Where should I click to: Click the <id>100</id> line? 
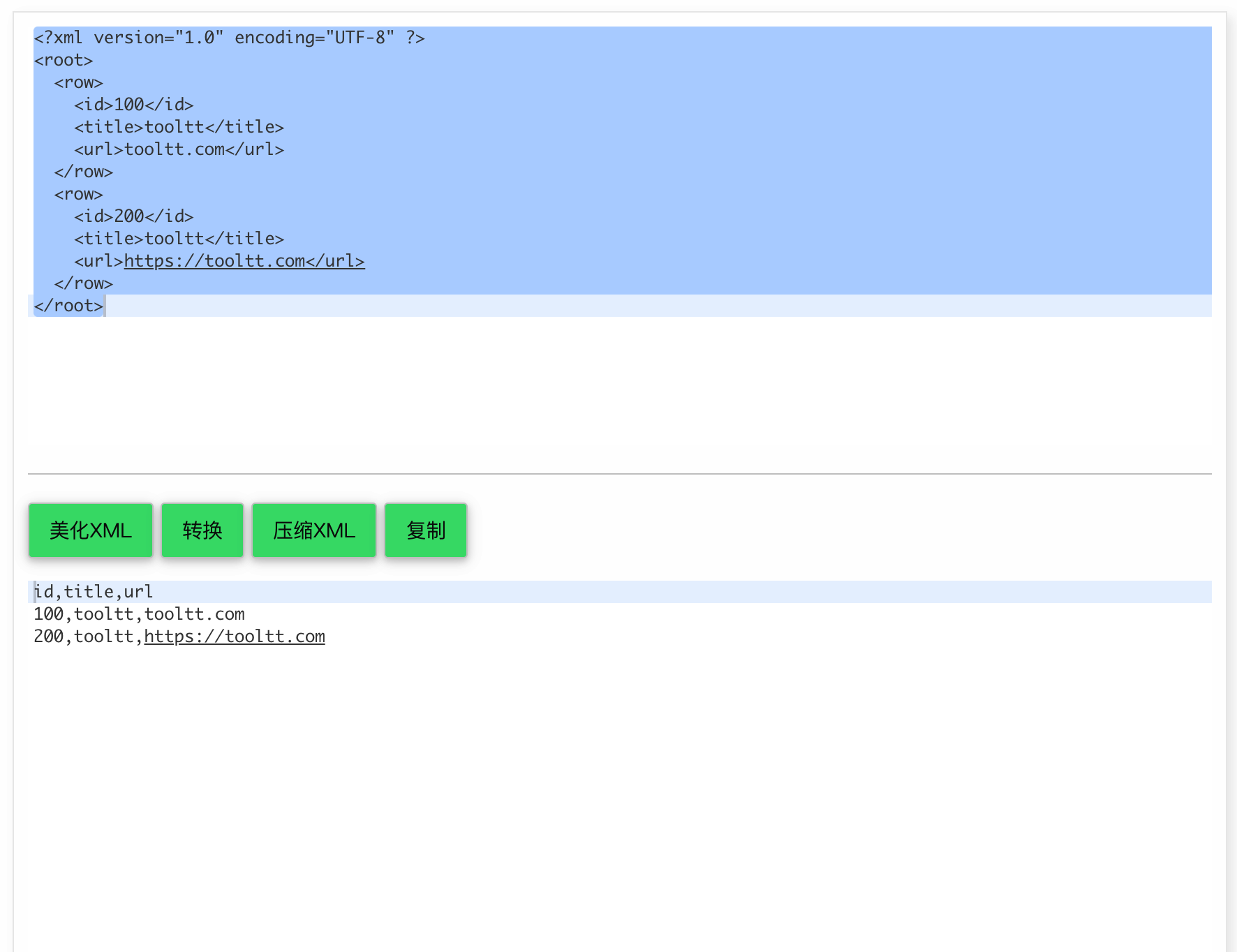point(134,105)
